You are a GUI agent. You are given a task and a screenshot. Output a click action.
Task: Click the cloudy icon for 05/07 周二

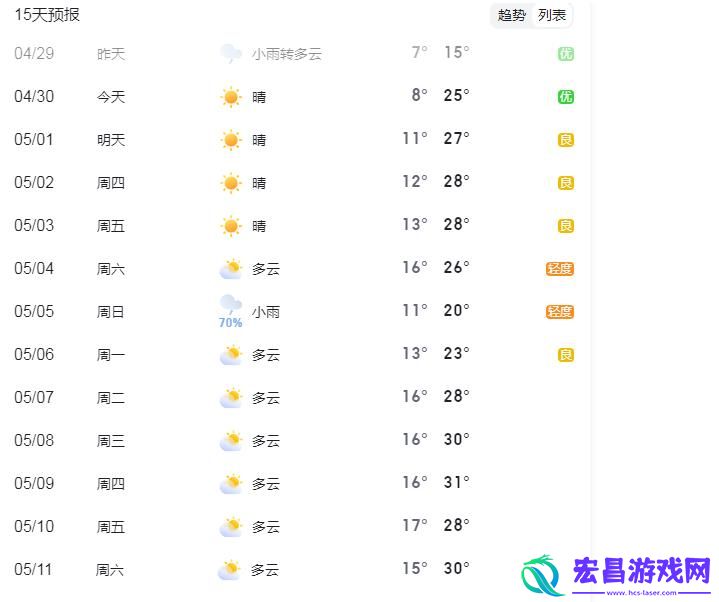231,398
